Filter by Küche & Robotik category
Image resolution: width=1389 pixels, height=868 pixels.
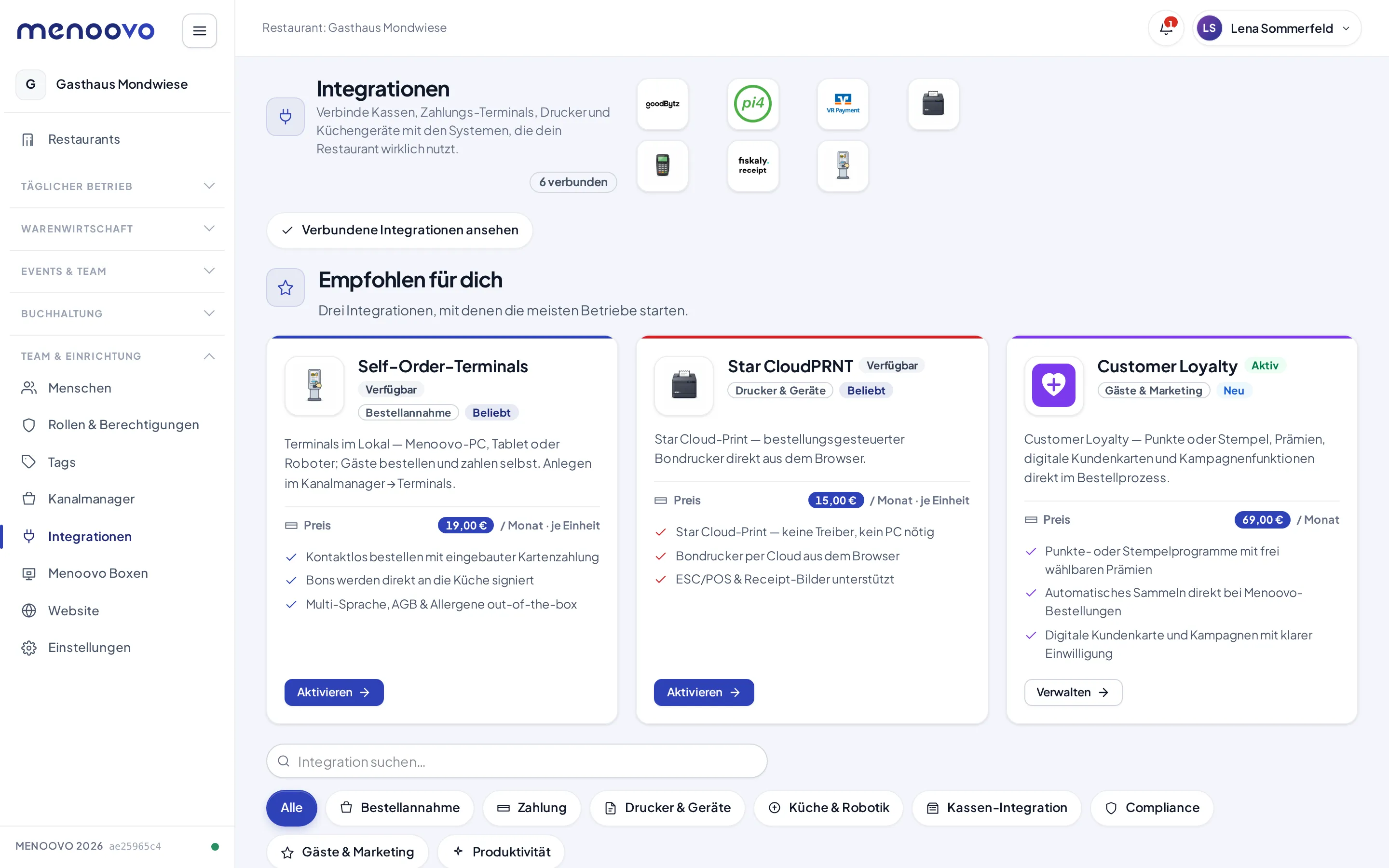click(x=828, y=808)
